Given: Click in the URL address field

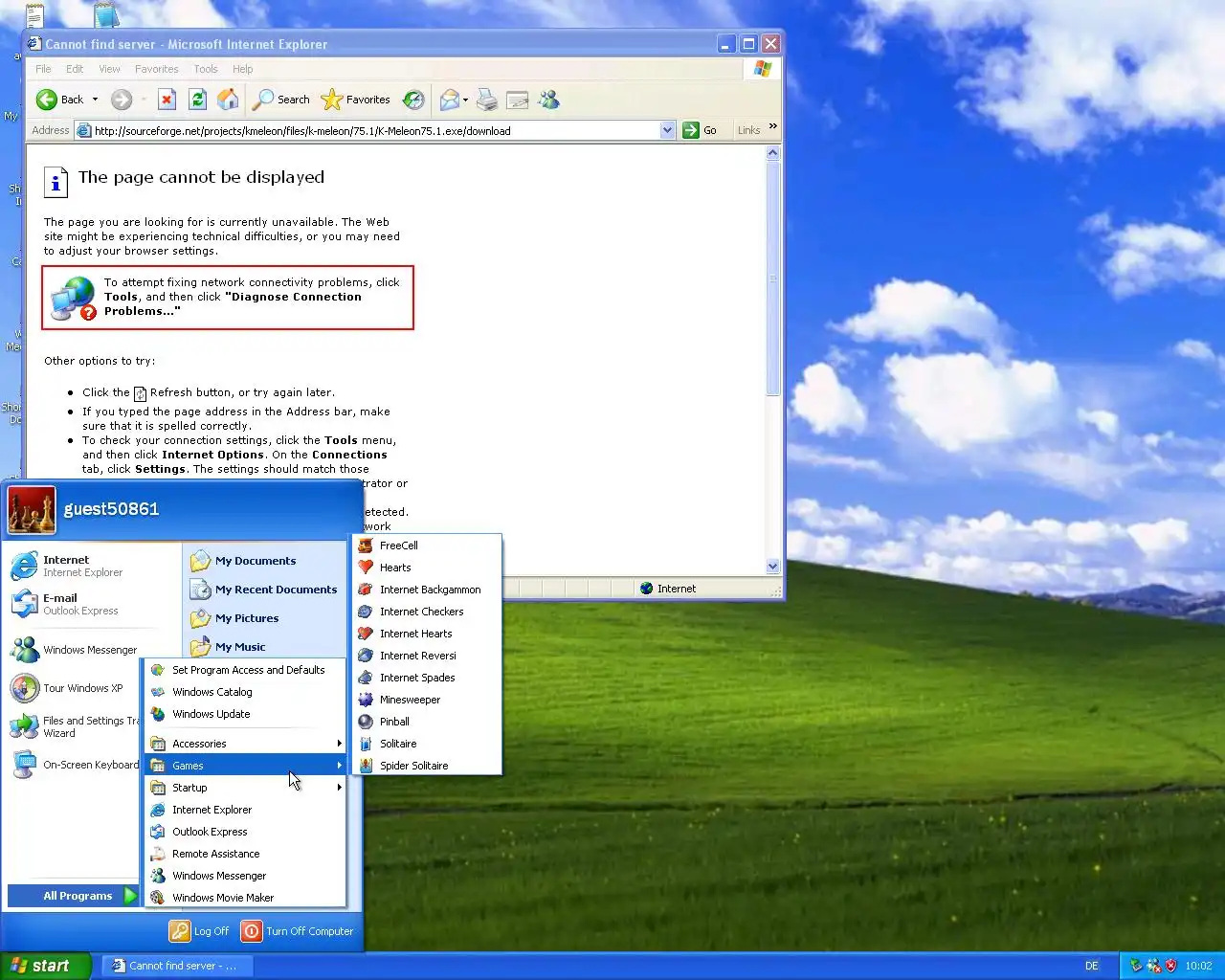Looking at the screenshot, I should 368,130.
